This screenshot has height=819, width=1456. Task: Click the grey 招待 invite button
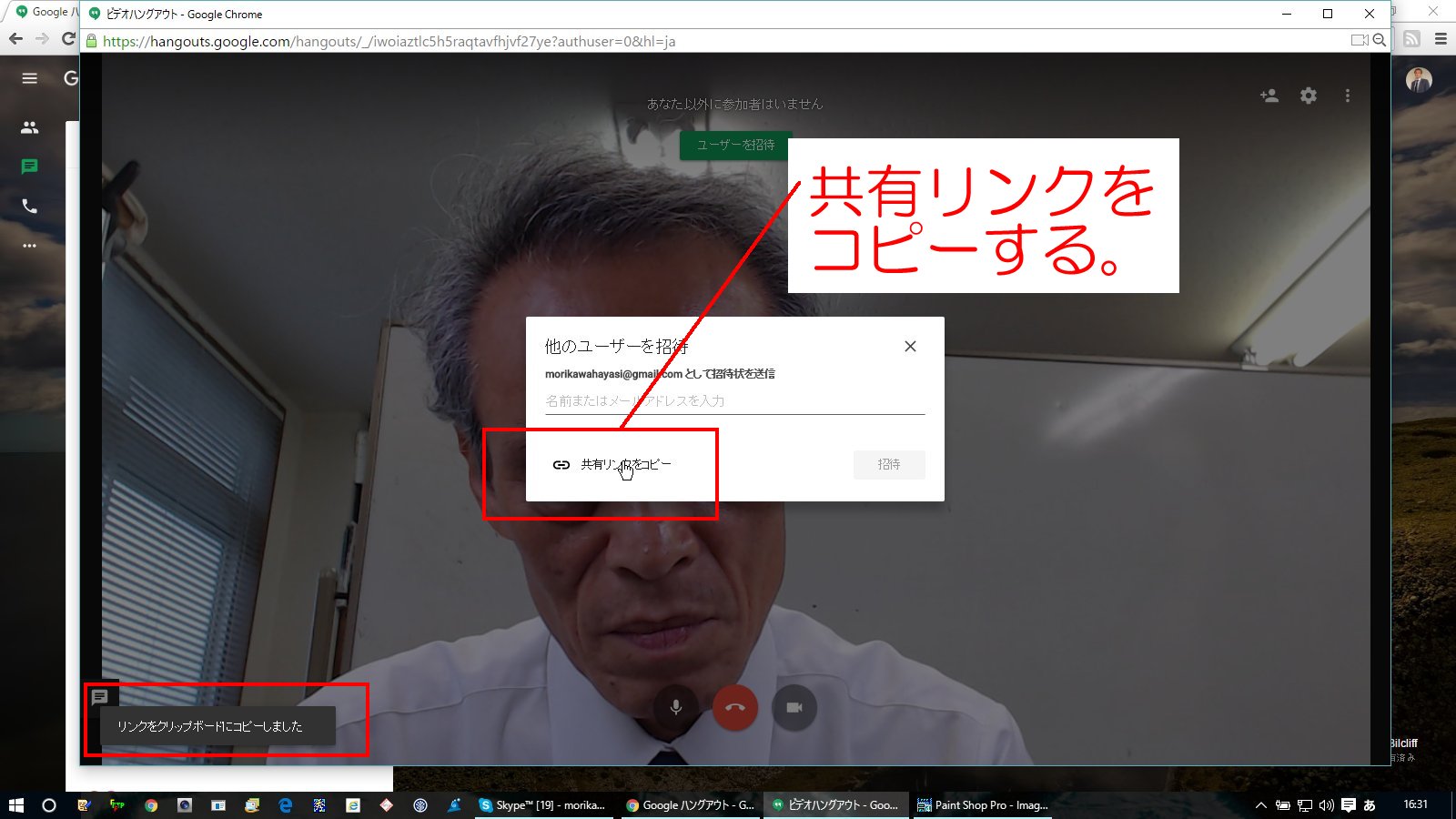(889, 464)
